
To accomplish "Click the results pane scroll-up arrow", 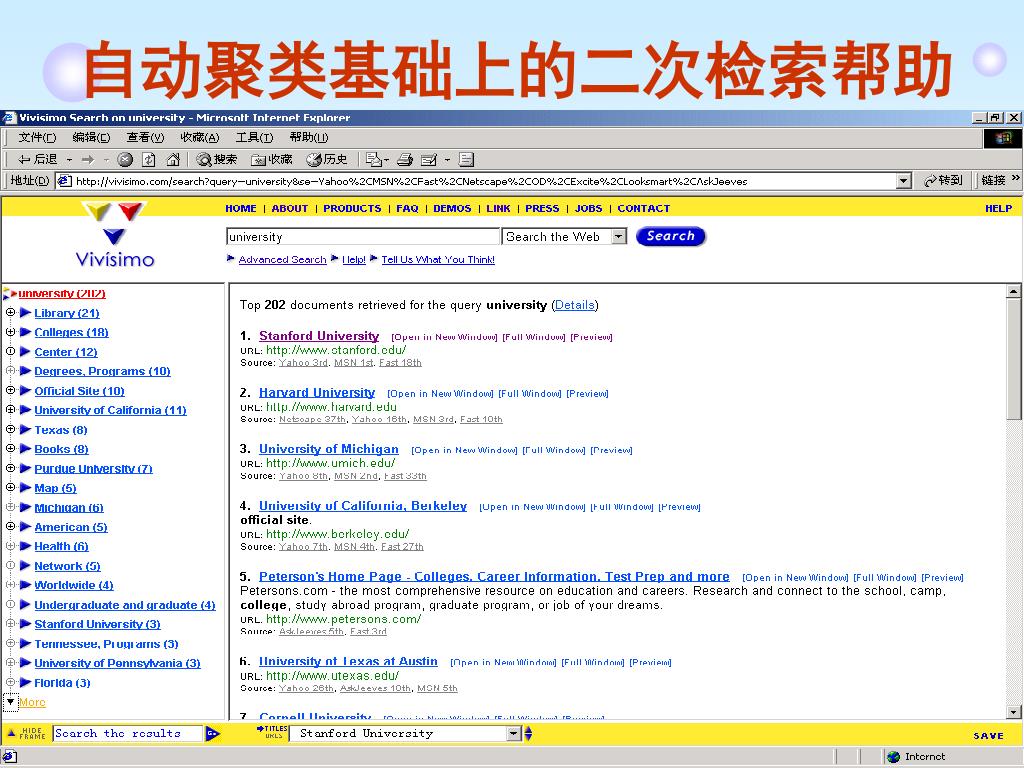I will point(1014,291).
